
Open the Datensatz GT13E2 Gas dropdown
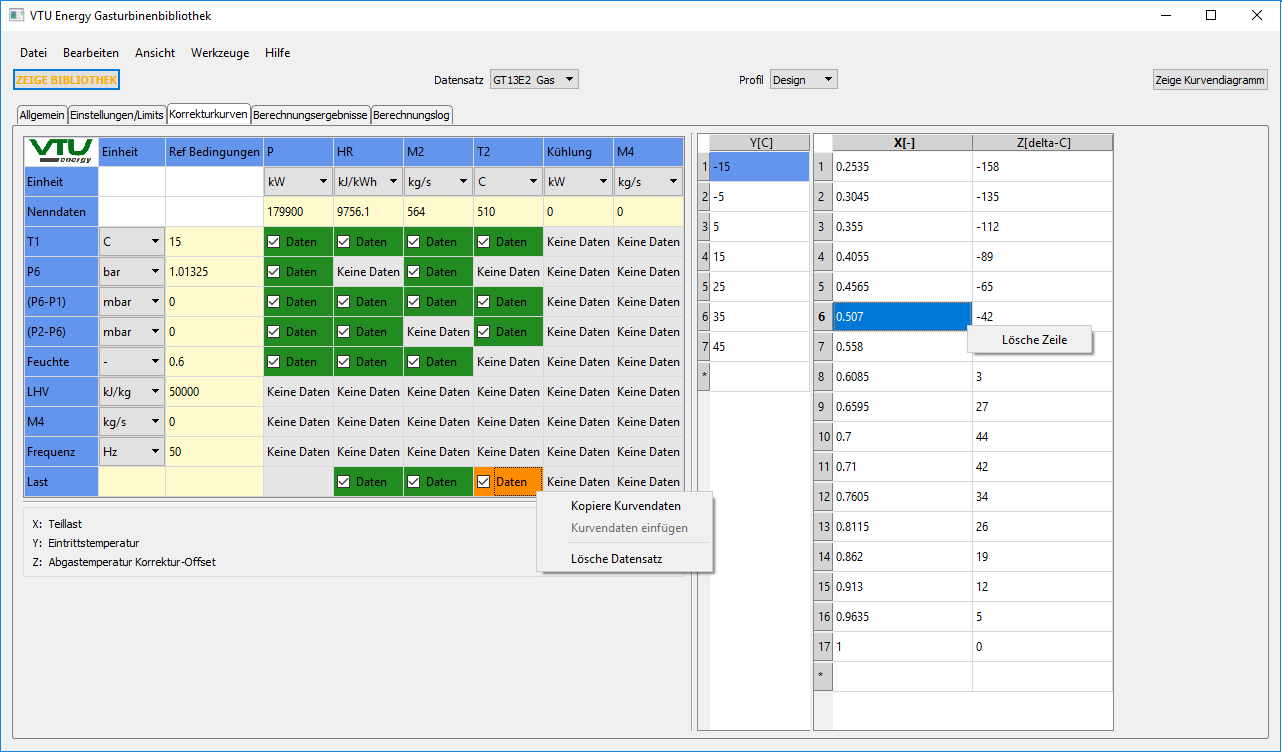pyautogui.click(x=534, y=80)
